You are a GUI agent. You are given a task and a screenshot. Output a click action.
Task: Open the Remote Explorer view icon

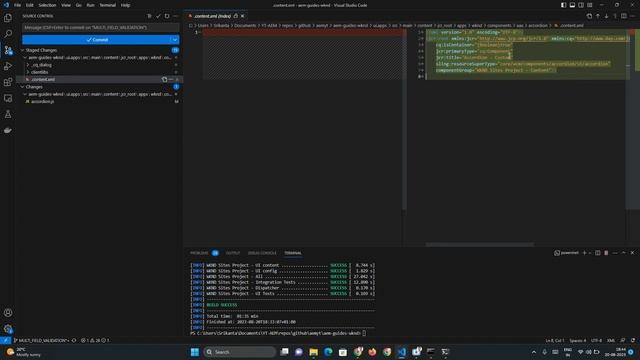point(8,98)
